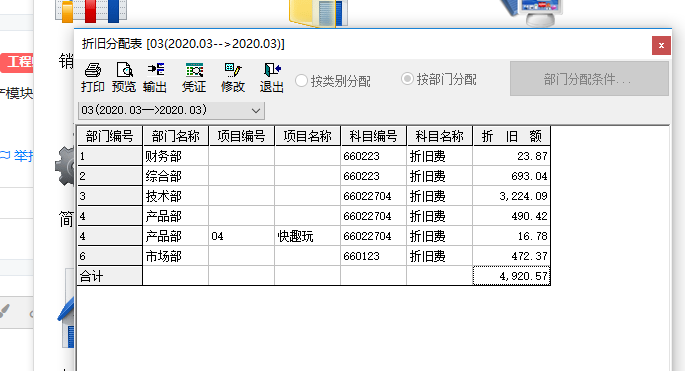The height and width of the screenshot is (371, 685).
Task: Click the gear icon behind the dialog
Action: click(x=65, y=166)
